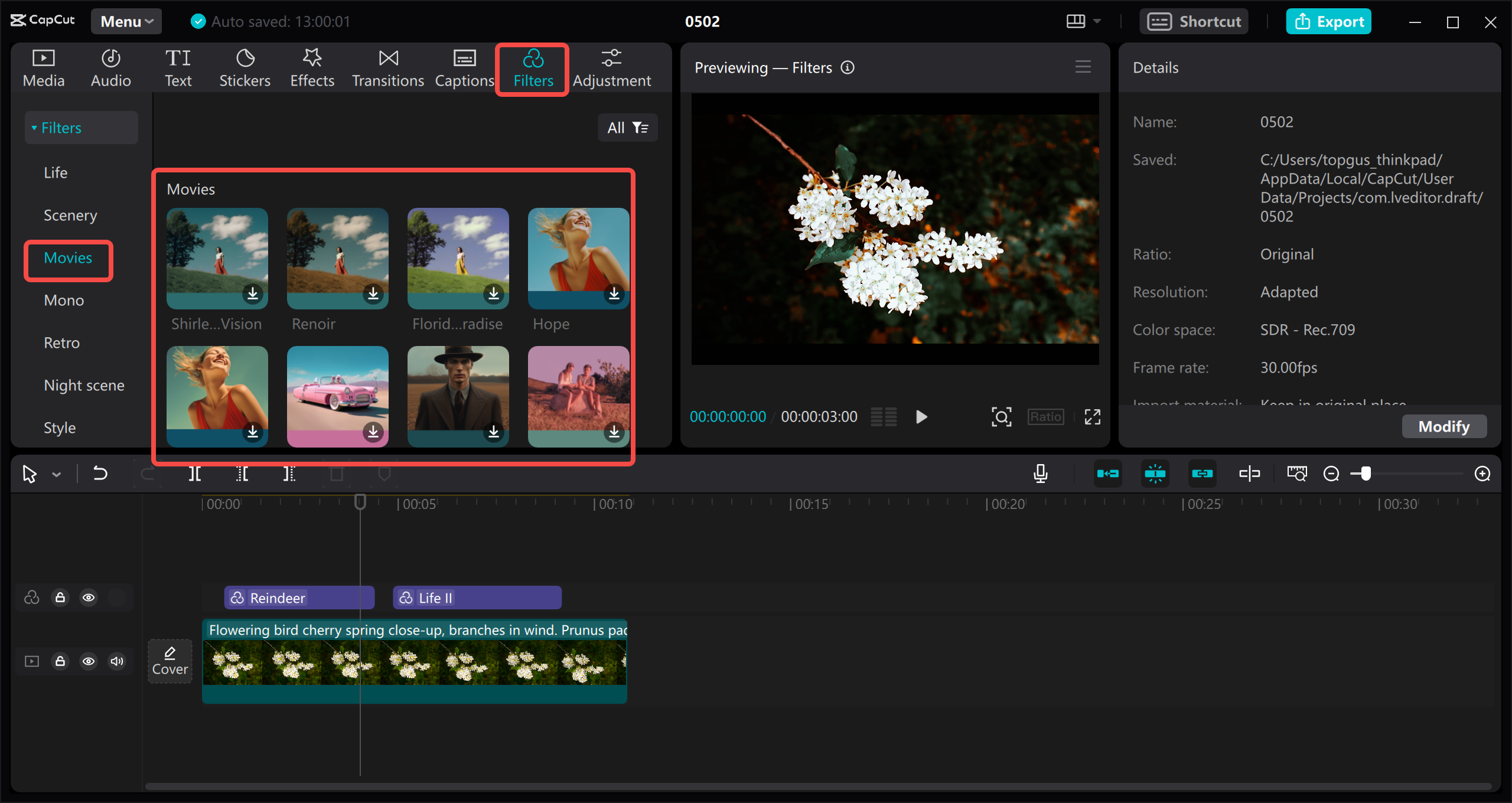Download the Renoir filter
The width and height of the screenshot is (1512, 803).
[373, 293]
